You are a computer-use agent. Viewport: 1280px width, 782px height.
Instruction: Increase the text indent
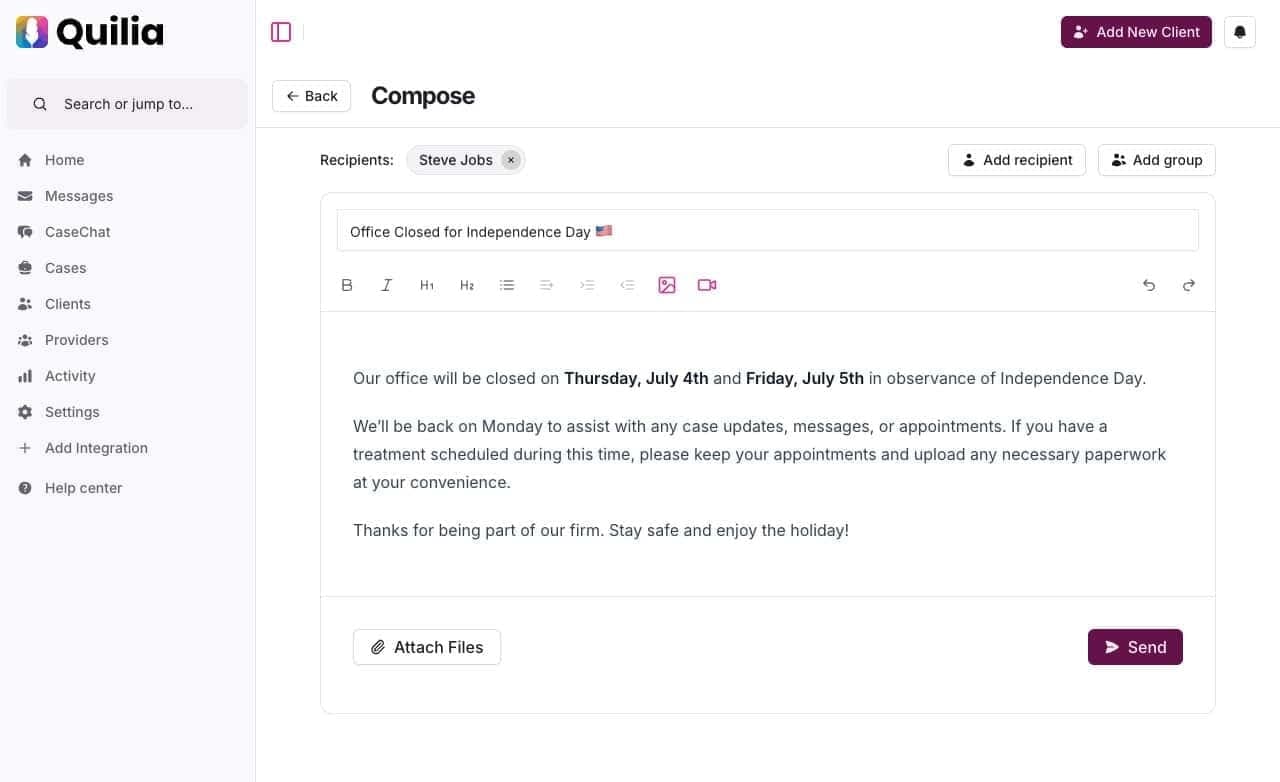pos(587,285)
